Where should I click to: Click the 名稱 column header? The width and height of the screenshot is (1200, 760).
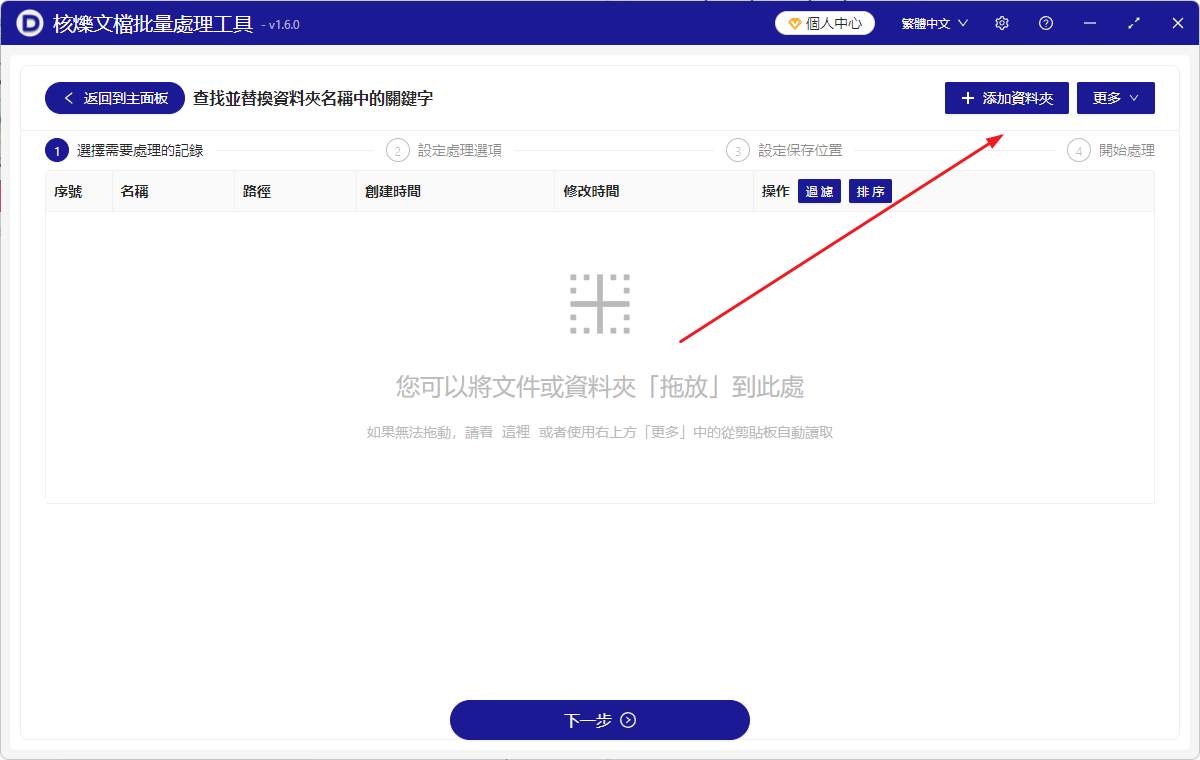133,190
